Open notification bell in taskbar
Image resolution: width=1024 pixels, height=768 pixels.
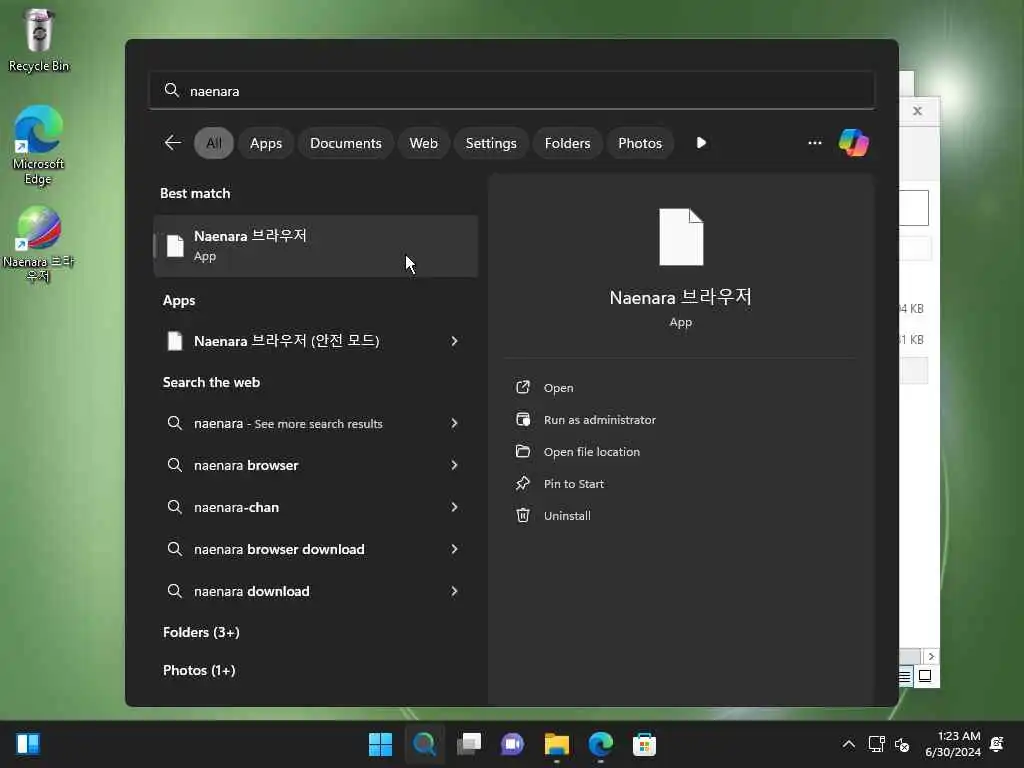pyautogui.click(x=997, y=744)
